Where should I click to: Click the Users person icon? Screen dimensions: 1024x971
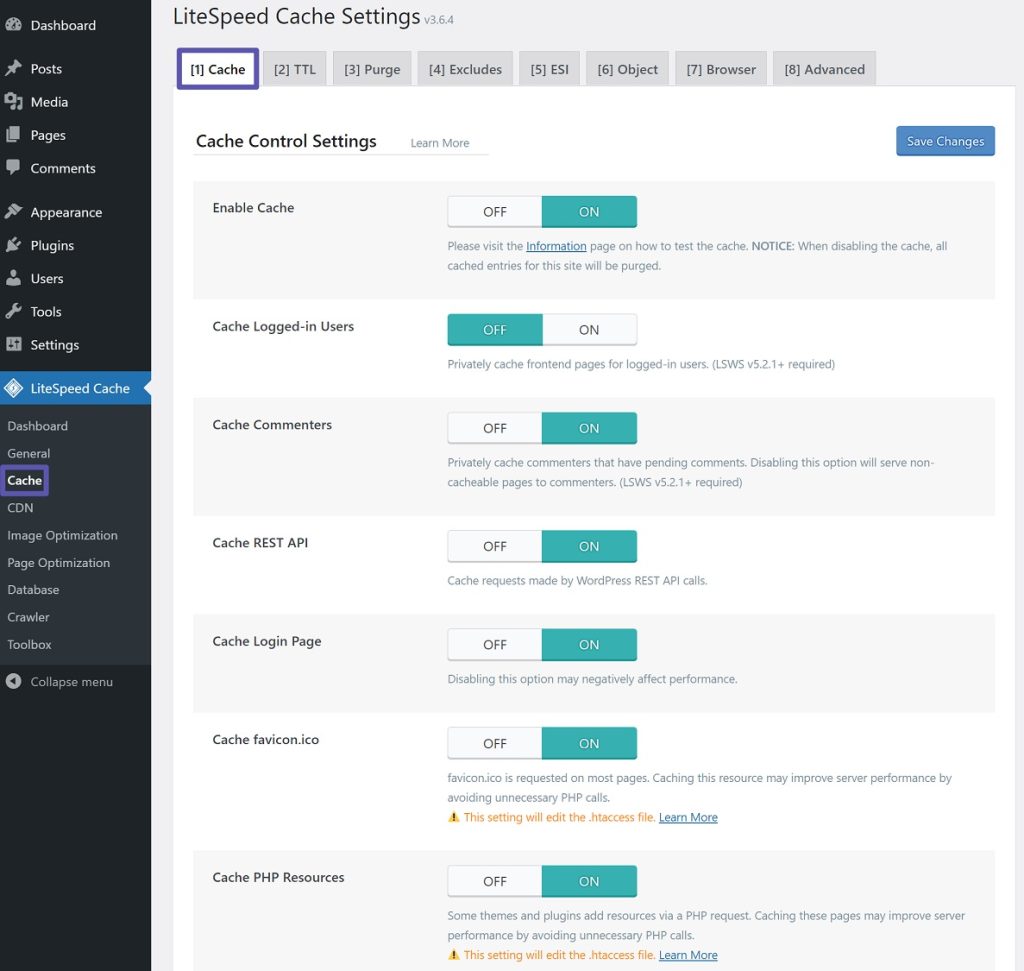(13, 278)
